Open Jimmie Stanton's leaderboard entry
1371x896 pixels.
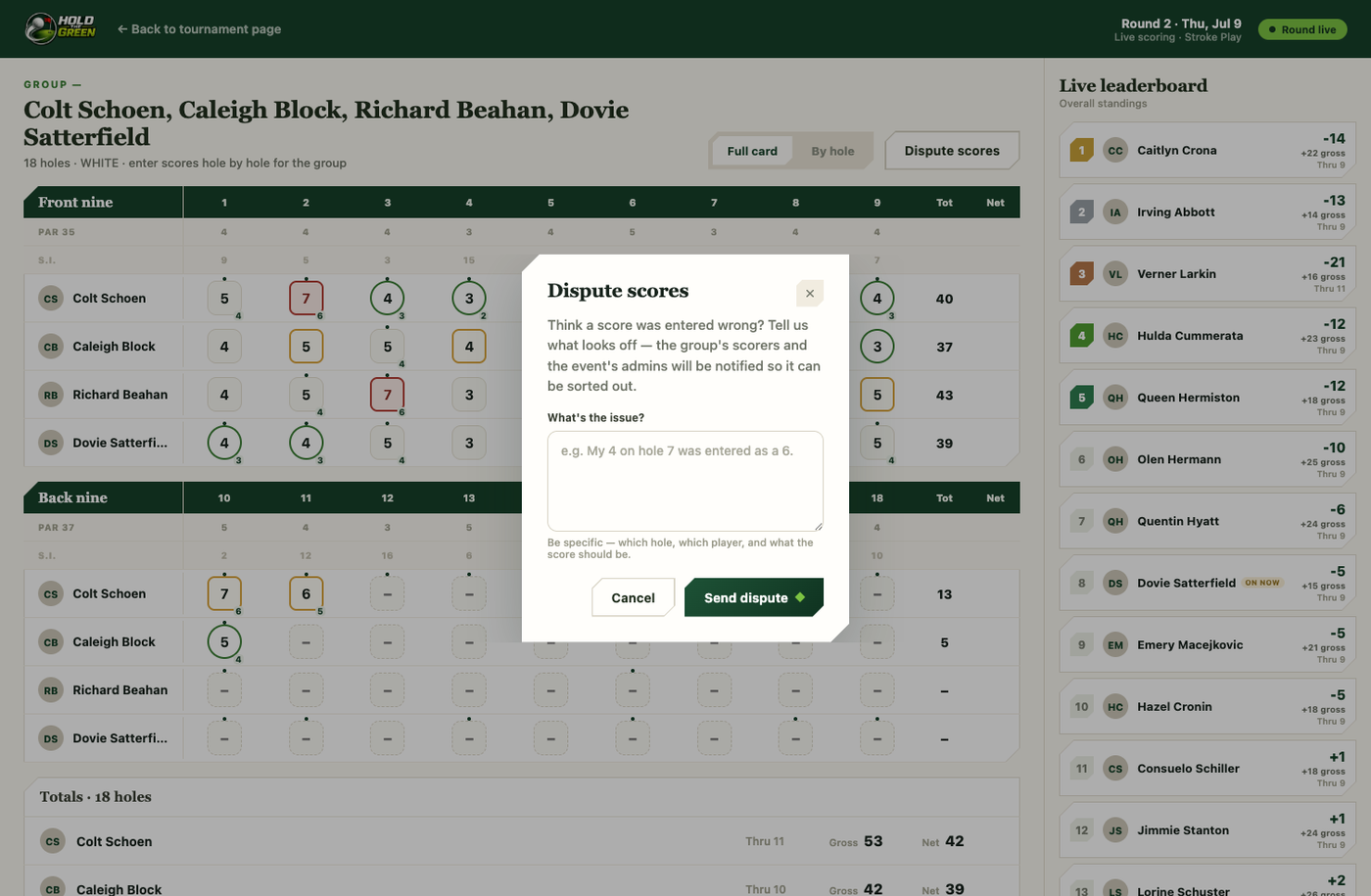[1206, 830]
